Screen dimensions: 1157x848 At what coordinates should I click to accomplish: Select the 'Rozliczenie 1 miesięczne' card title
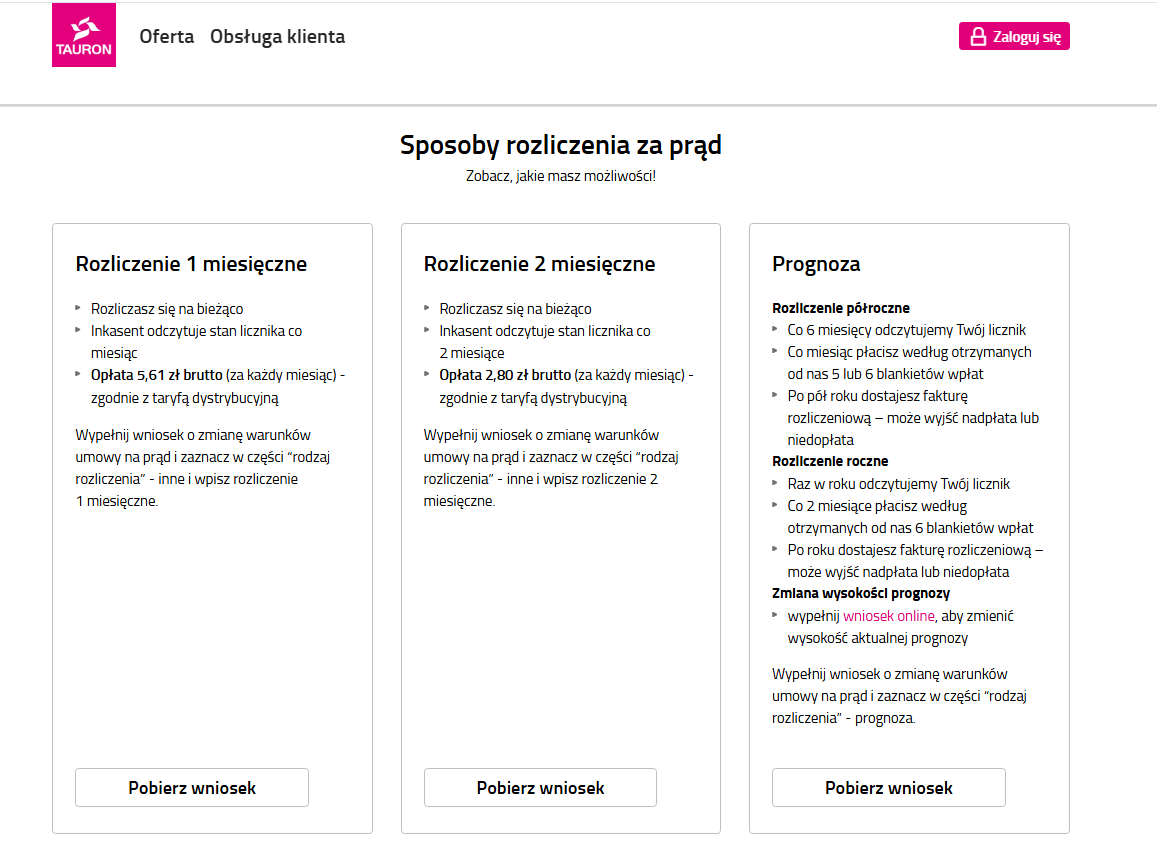click(x=191, y=265)
